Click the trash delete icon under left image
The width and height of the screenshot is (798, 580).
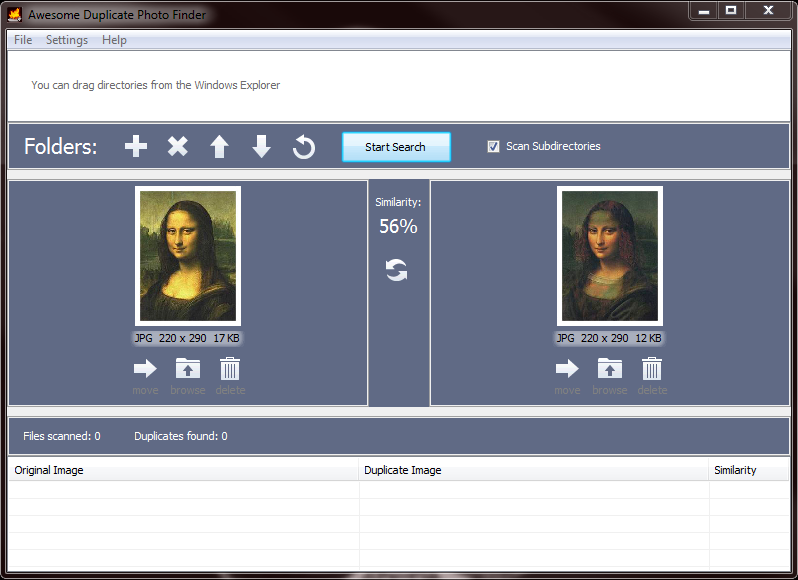pyautogui.click(x=230, y=368)
